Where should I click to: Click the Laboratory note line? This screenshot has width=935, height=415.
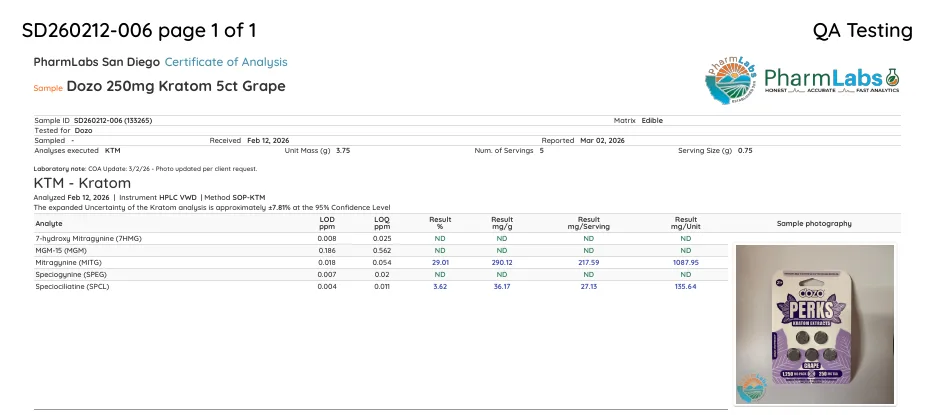click(145, 169)
